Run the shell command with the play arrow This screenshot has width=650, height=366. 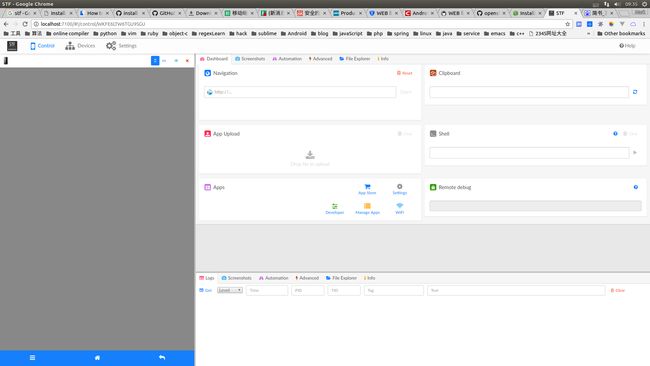pyautogui.click(x=635, y=153)
